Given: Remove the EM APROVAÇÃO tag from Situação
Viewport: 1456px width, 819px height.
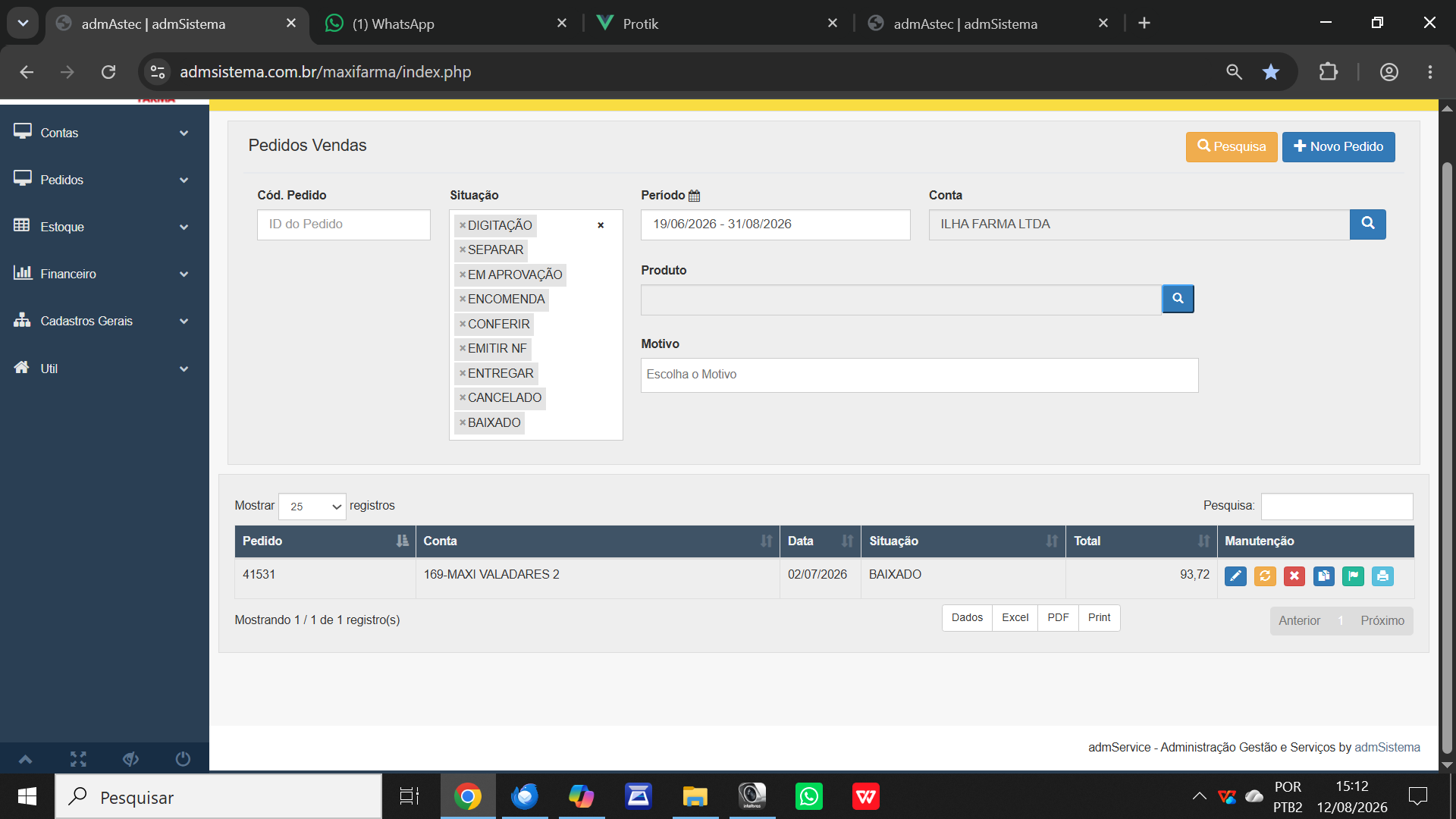Looking at the screenshot, I should 462,275.
